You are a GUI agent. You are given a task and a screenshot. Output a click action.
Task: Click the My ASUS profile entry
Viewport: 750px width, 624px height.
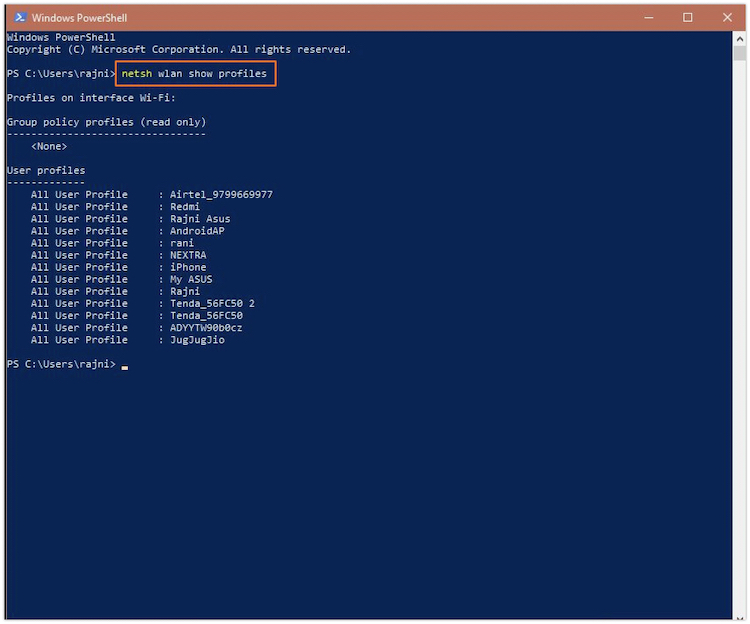coord(191,279)
